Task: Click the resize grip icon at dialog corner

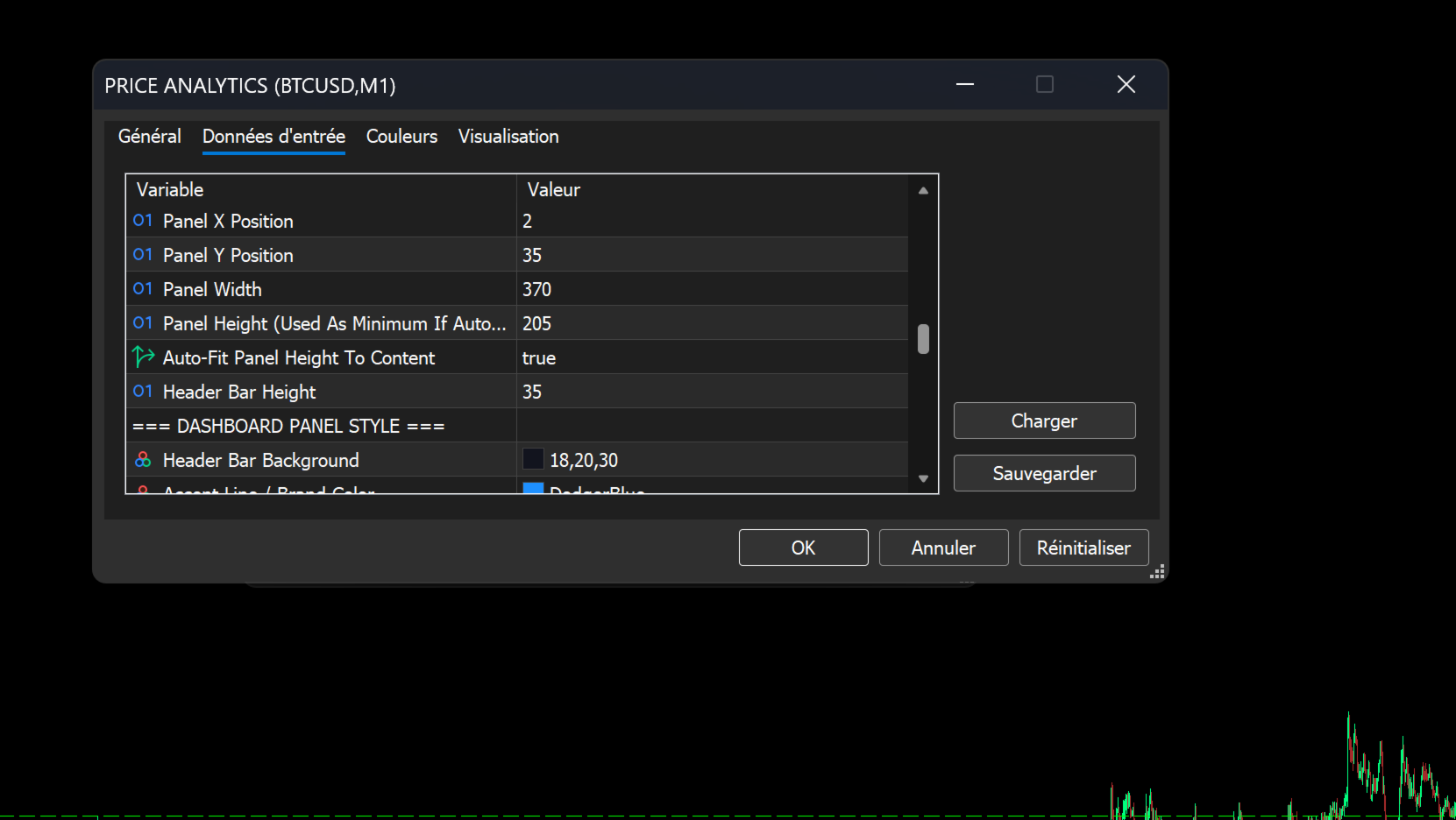Action: [1157, 571]
